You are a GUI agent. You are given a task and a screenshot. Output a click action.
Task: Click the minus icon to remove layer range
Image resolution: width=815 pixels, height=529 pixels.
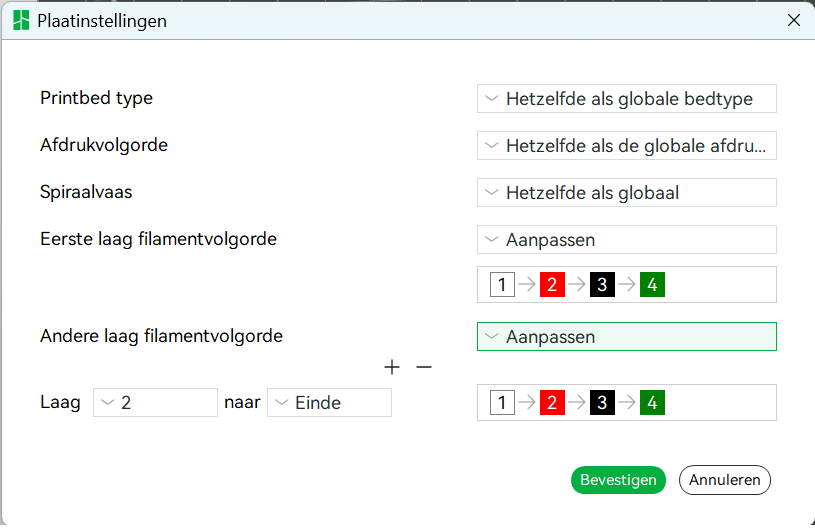click(424, 367)
